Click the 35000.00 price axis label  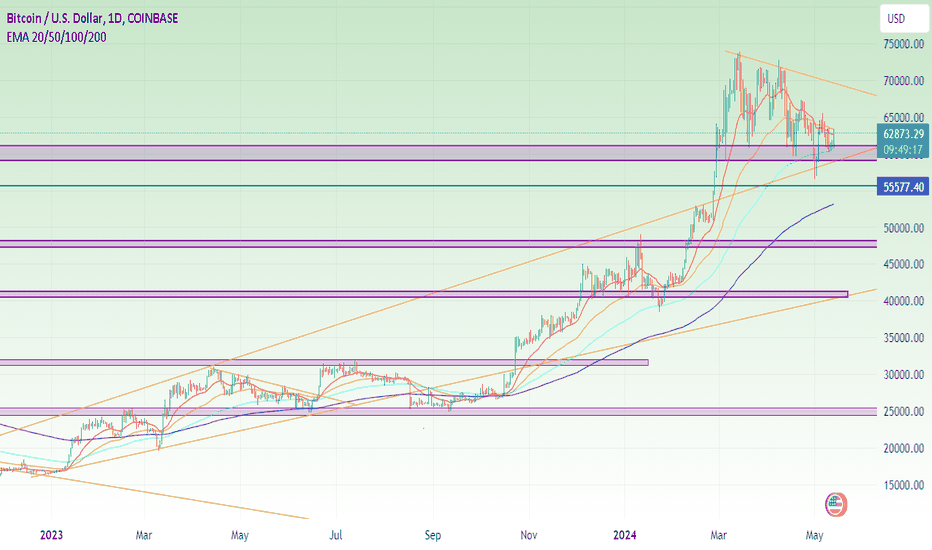point(903,338)
